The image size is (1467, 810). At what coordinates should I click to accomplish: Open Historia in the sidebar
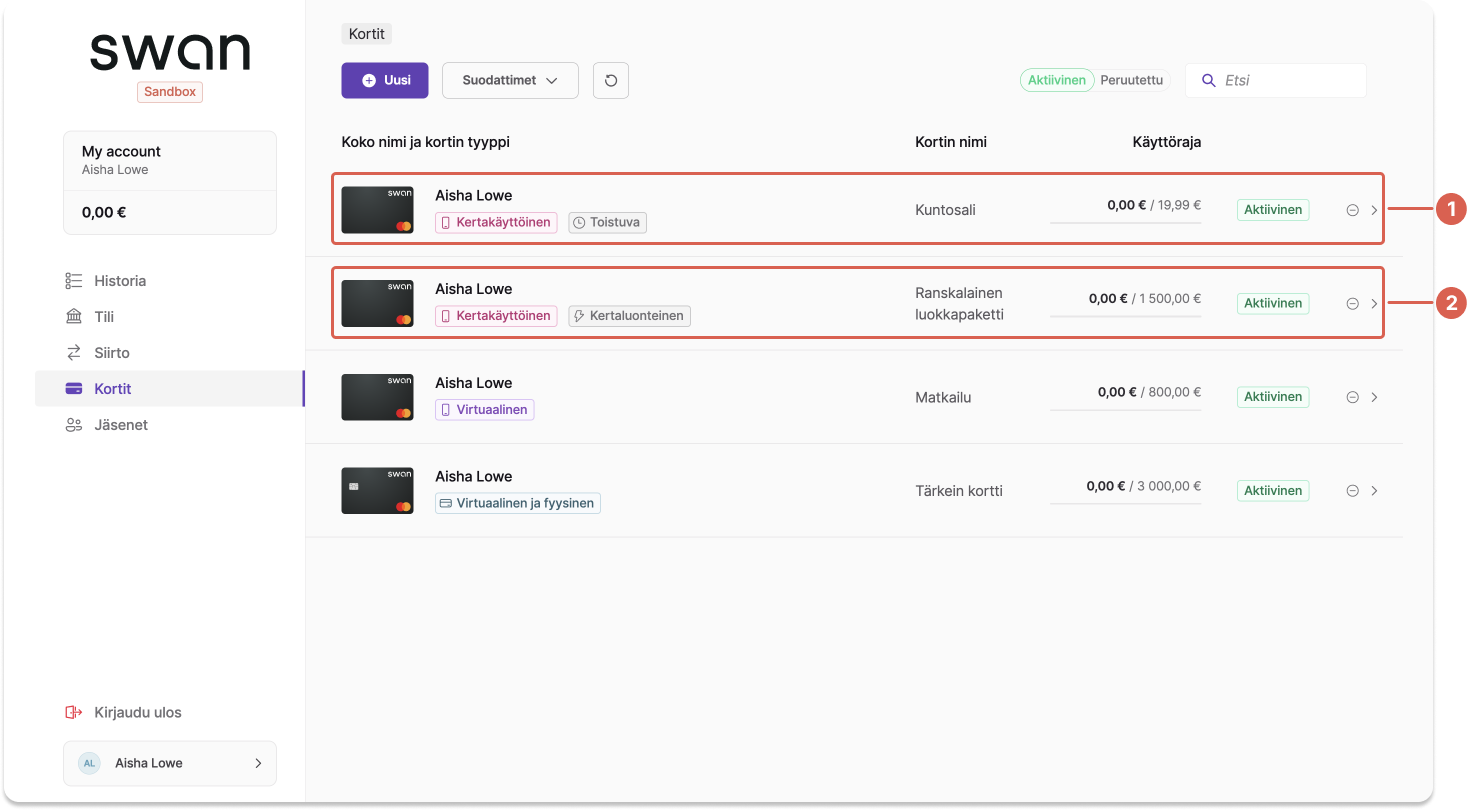click(169, 281)
